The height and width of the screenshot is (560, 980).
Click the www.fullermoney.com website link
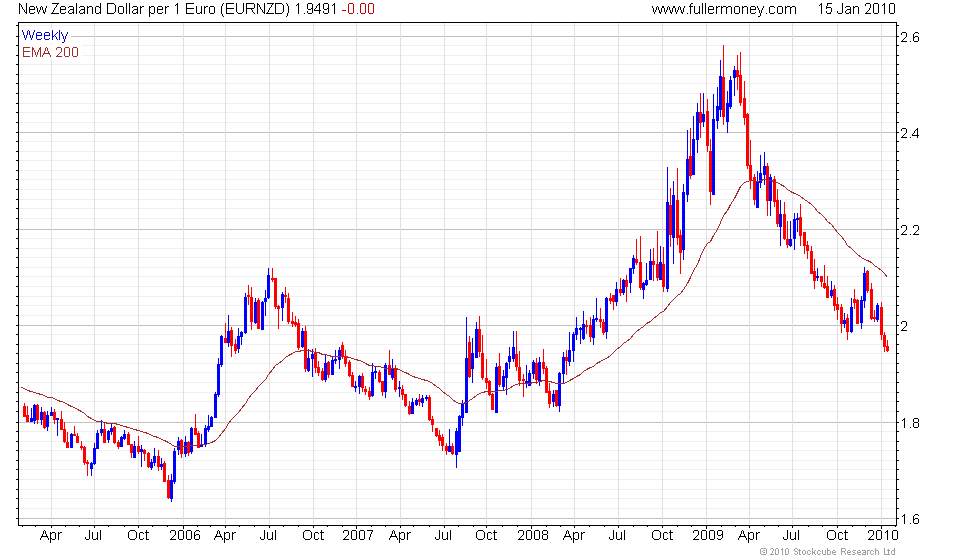coord(723,9)
